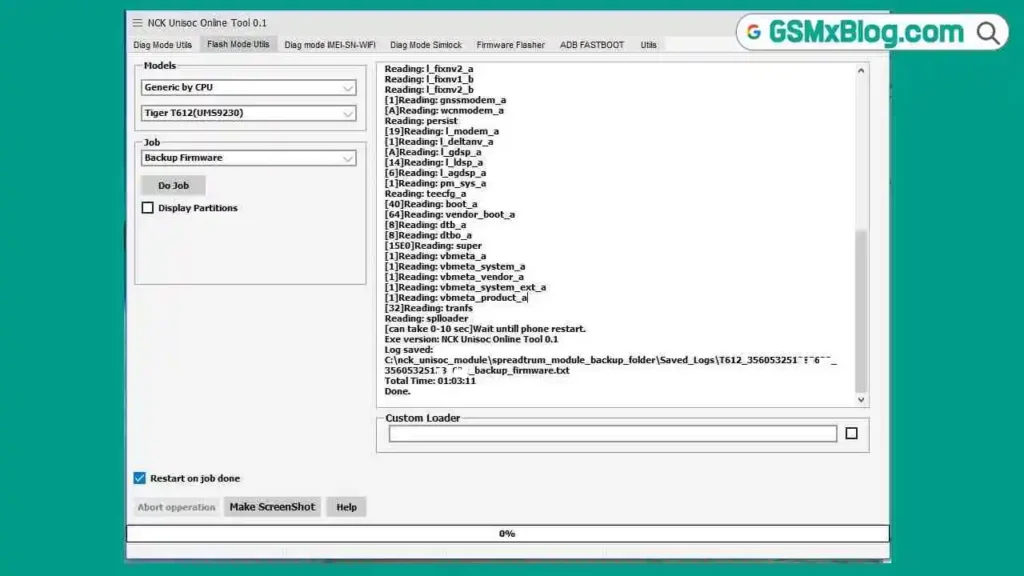Click the '[19]Reading: l_modem_a' log line
1024x576 pixels.
click(441, 131)
